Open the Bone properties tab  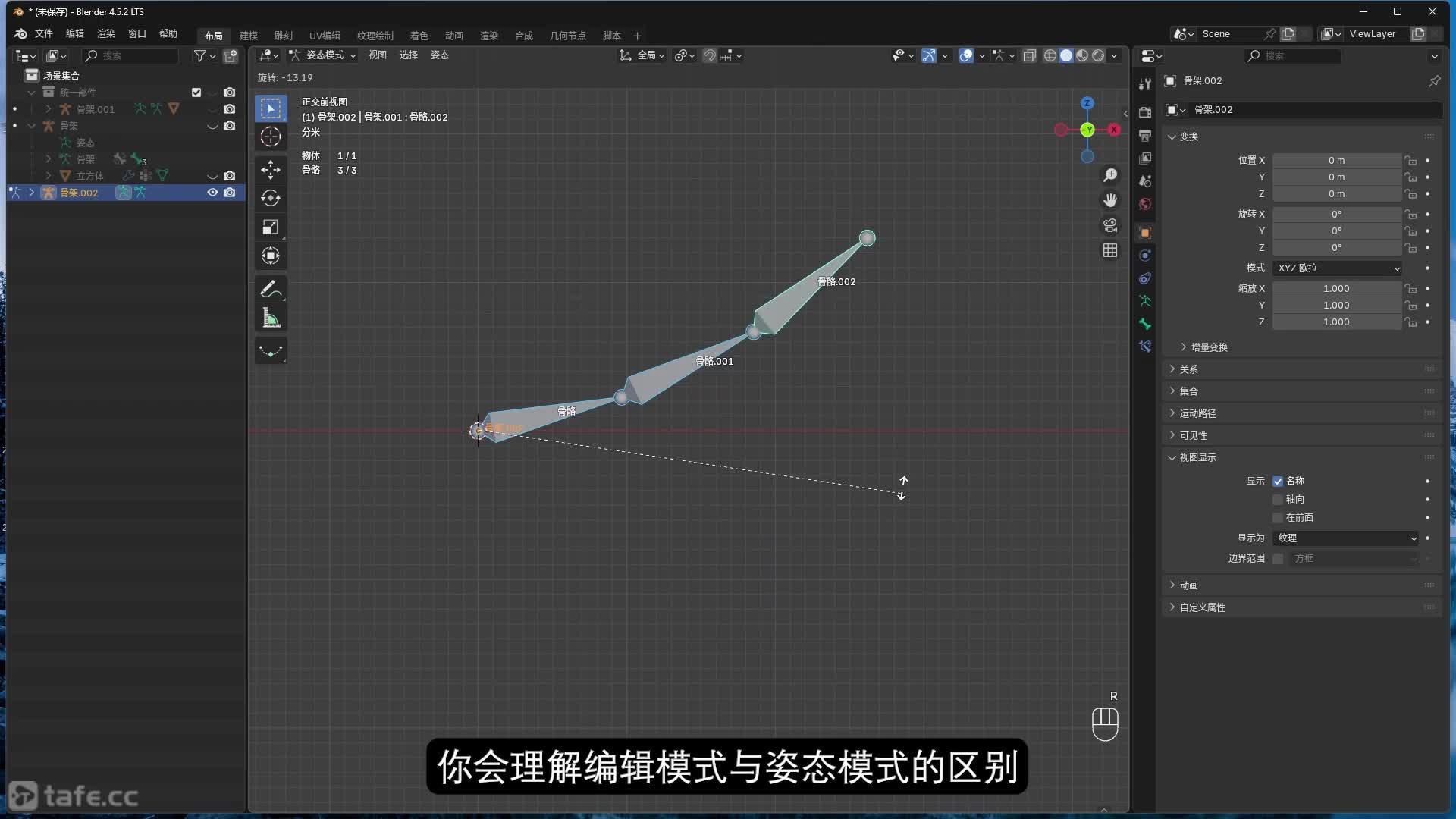1145,324
